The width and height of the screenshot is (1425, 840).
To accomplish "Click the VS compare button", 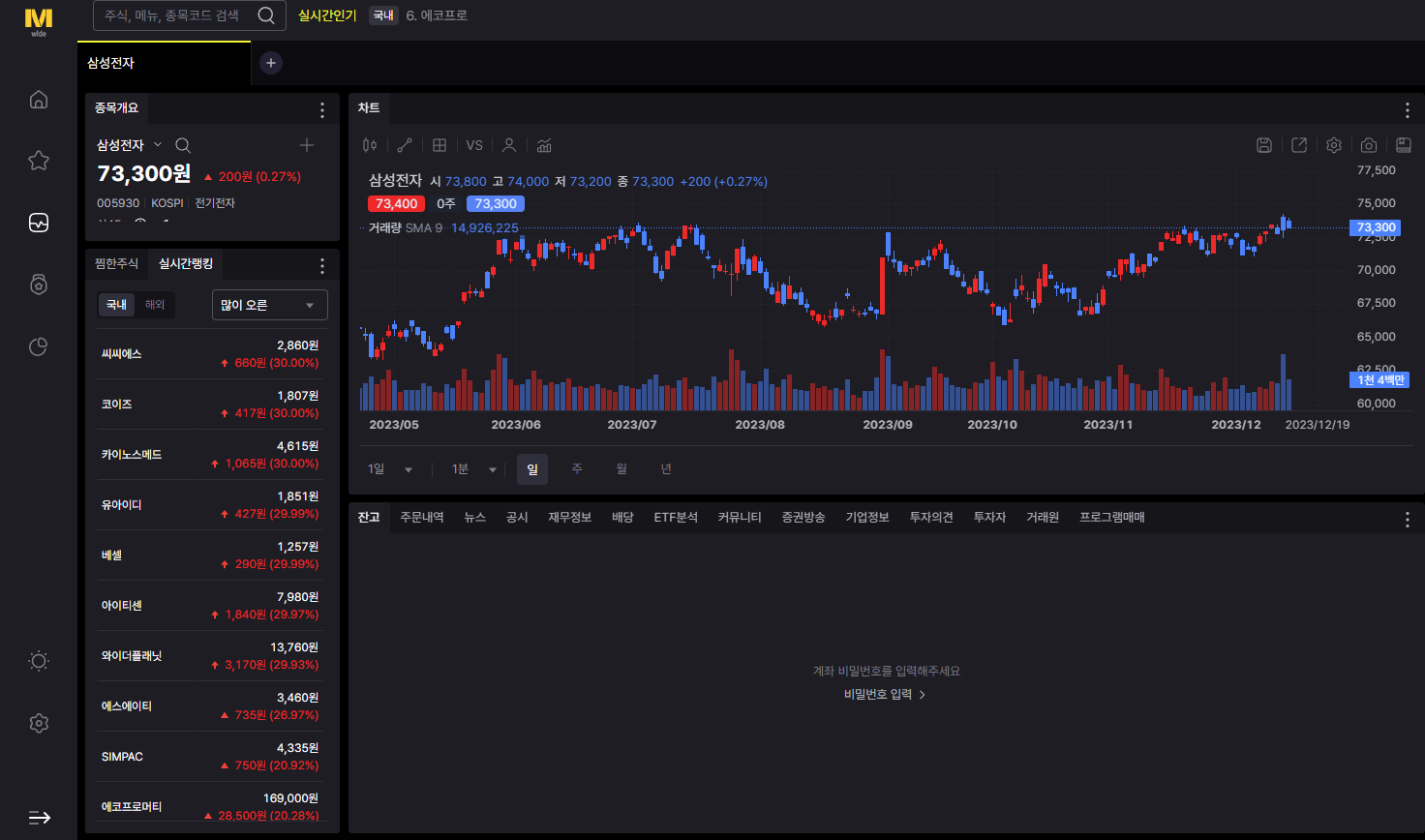I will [x=474, y=145].
